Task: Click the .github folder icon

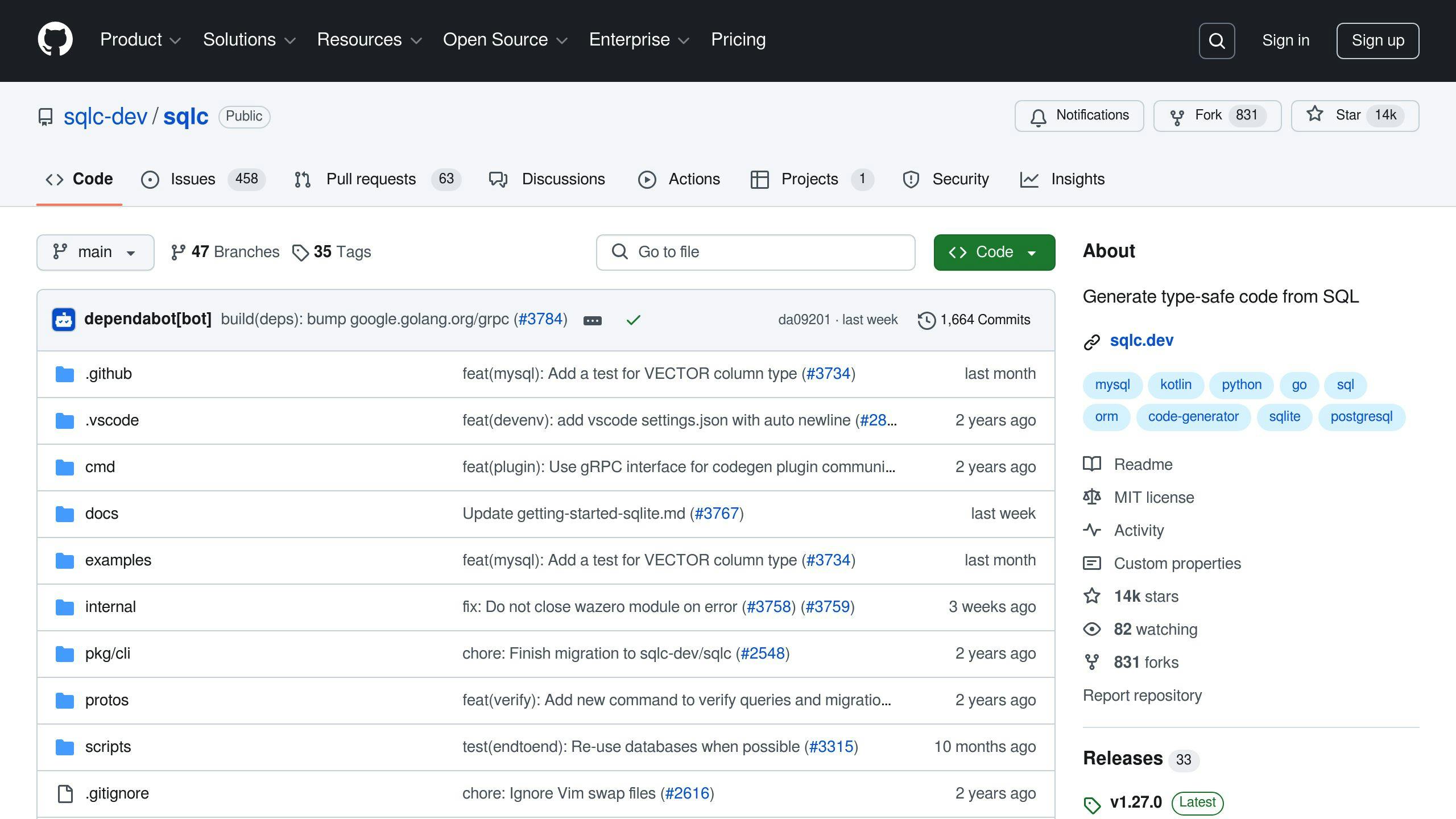Action: (65, 374)
